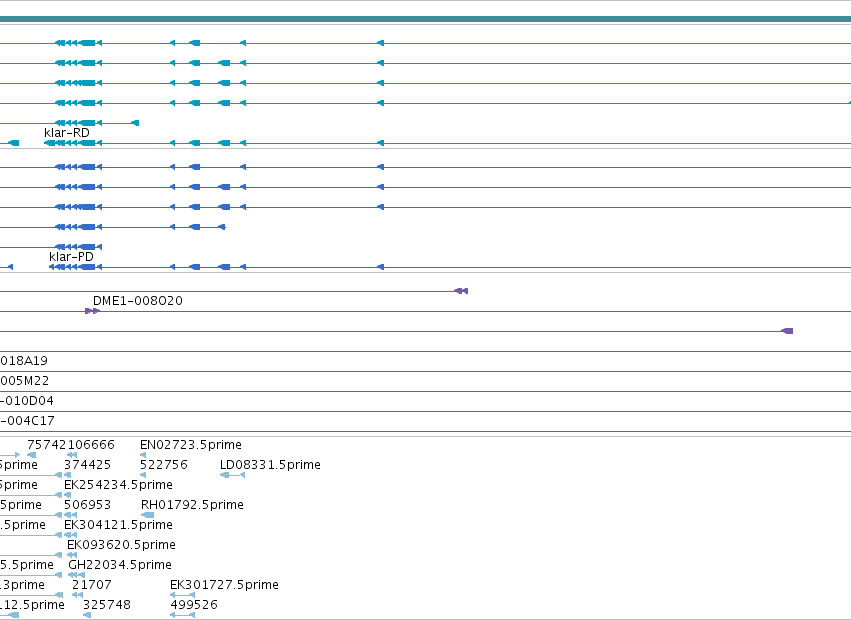
Task: Select the EN02723.5prime EST label
Action: pos(190,445)
